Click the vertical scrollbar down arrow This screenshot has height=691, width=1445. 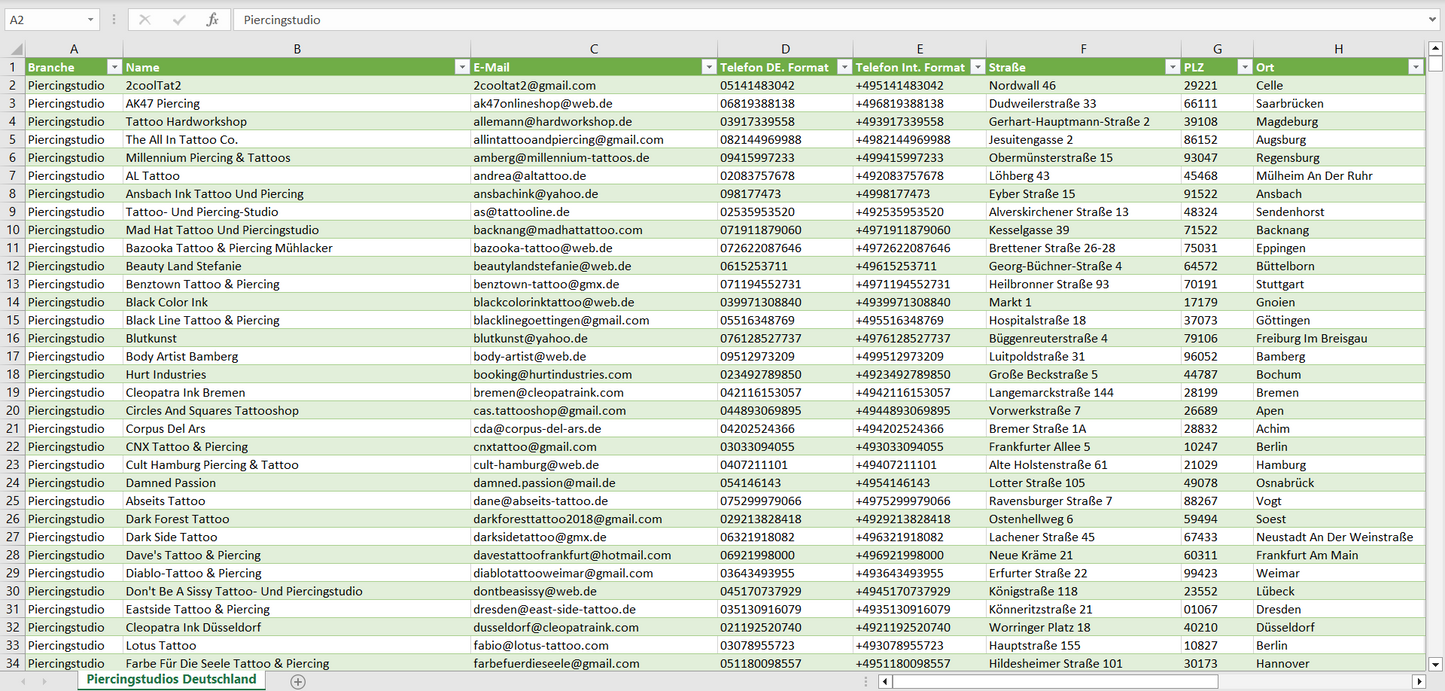[1436, 663]
